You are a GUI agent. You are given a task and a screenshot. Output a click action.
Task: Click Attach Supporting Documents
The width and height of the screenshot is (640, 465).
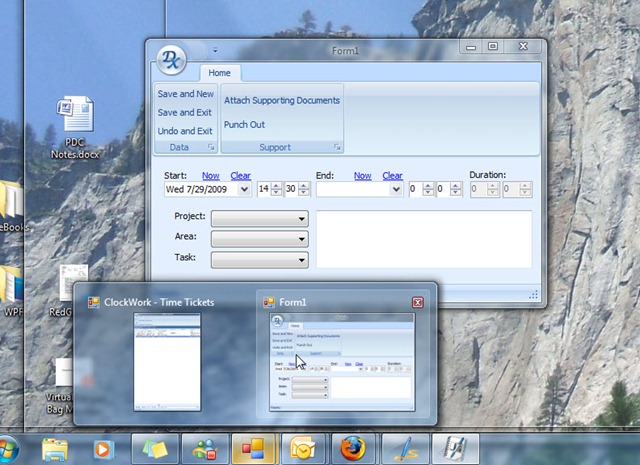[282, 100]
